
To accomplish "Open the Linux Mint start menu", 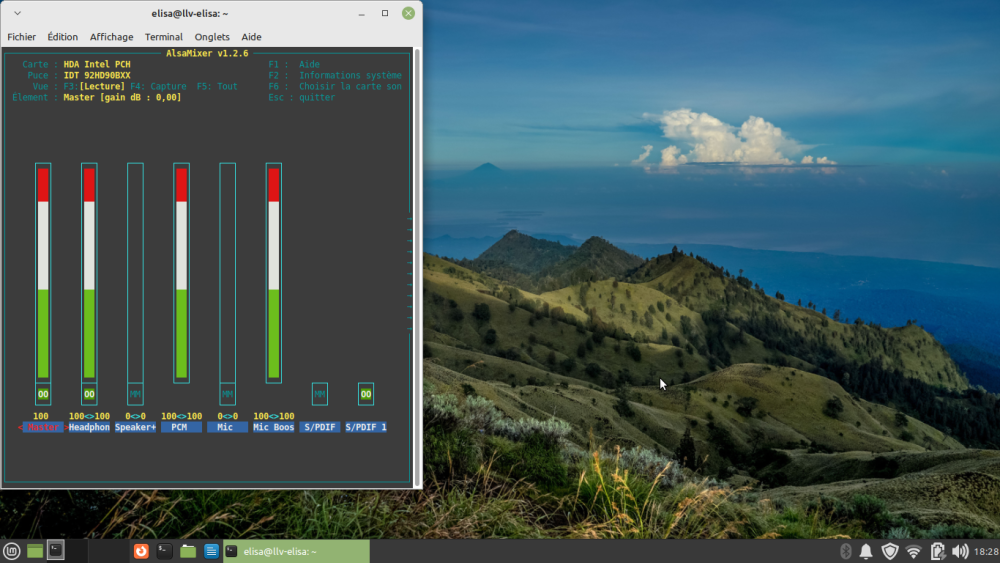I will pyautogui.click(x=12, y=551).
